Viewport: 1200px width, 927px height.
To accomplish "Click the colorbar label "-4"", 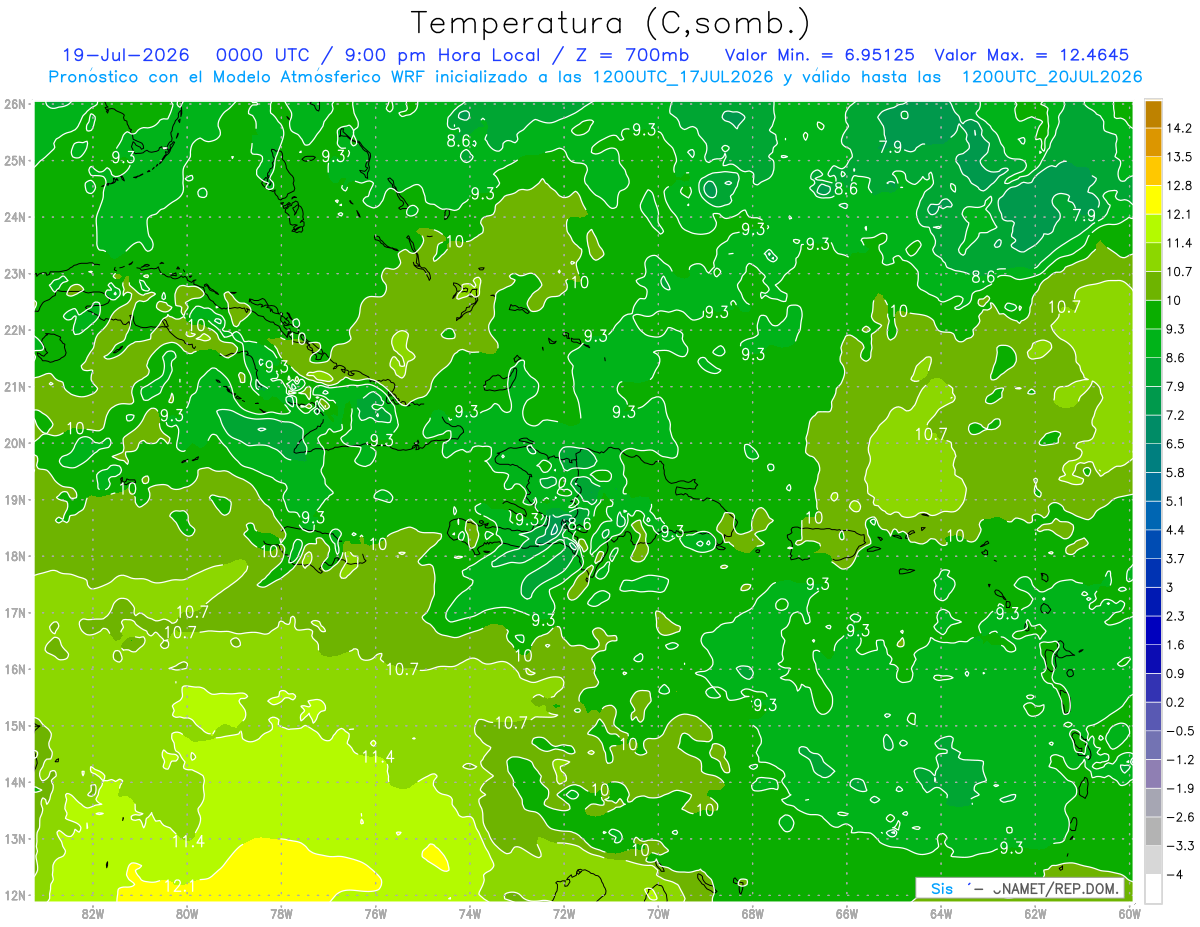I will [x=1175, y=874].
